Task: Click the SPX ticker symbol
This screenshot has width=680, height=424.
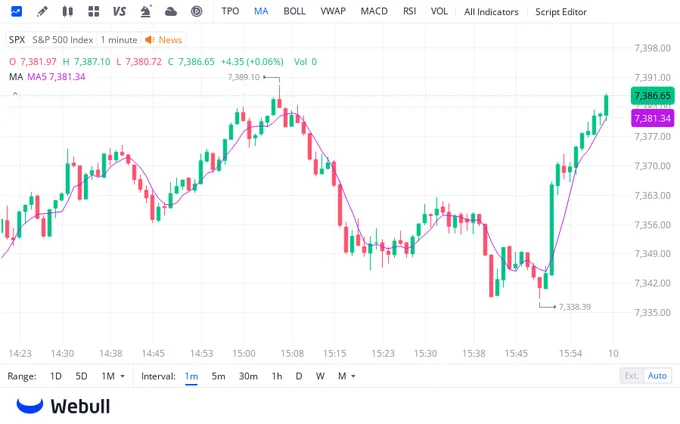Action: [x=17, y=40]
